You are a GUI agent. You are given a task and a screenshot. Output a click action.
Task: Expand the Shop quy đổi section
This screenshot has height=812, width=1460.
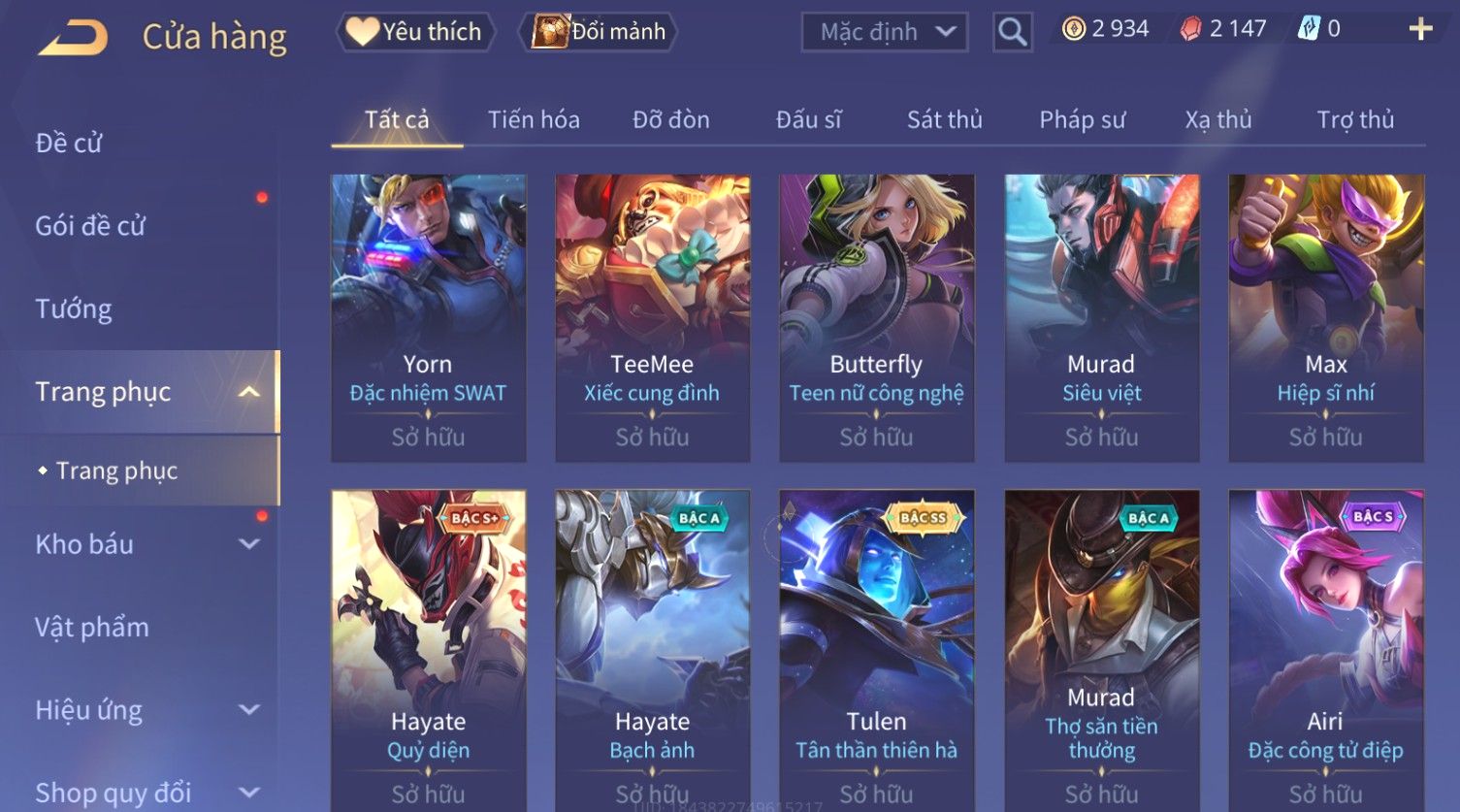pos(249,793)
